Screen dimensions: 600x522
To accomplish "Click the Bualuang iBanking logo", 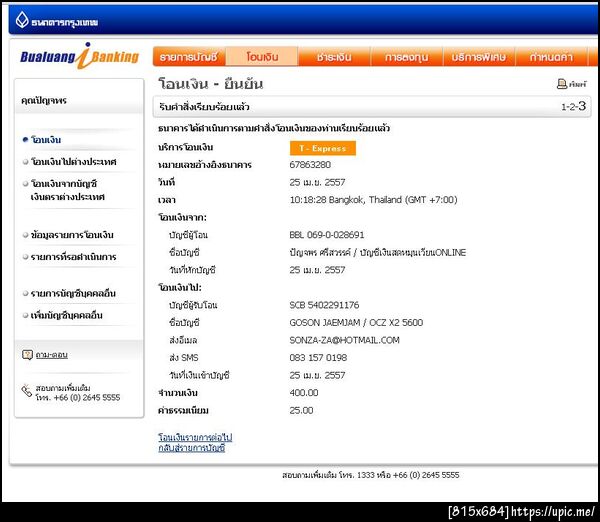I will coord(80,56).
